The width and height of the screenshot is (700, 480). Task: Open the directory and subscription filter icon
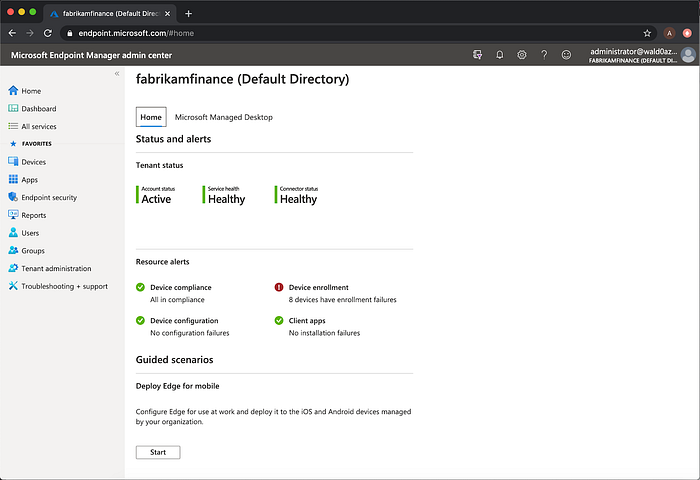pyautogui.click(x=477, y=55)
